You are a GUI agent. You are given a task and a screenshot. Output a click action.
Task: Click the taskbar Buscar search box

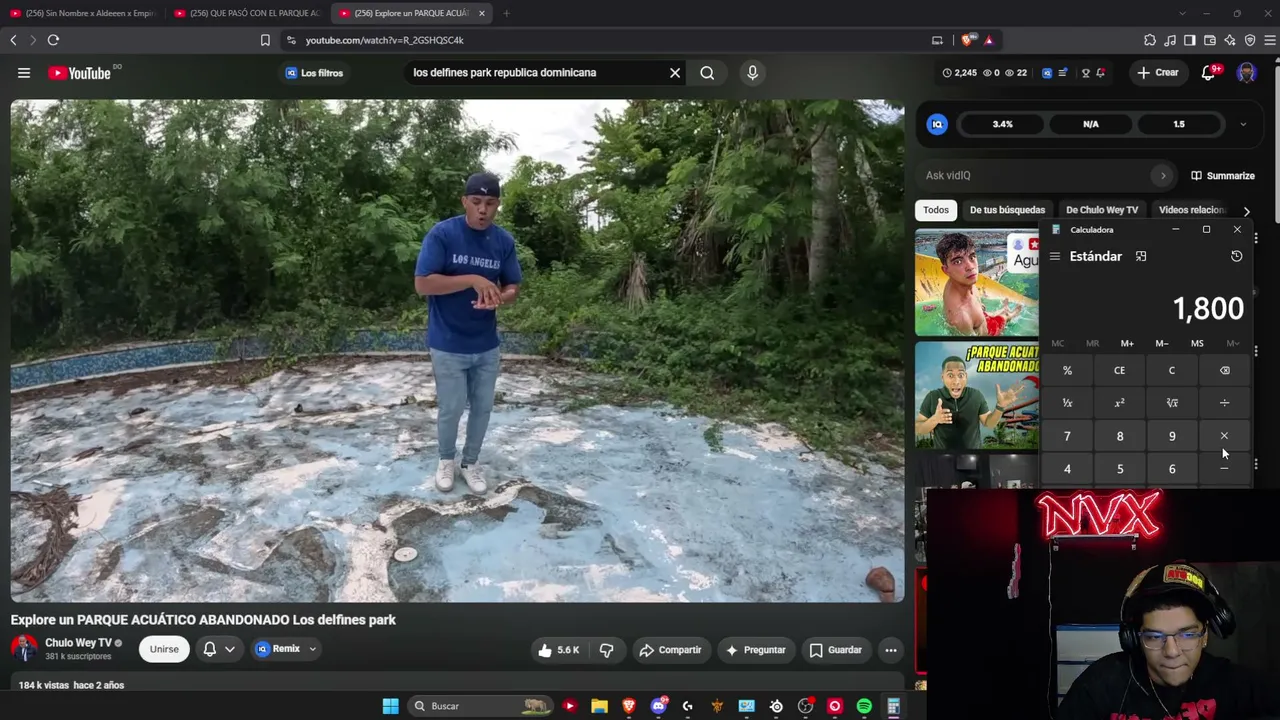(x=480, y=706)
